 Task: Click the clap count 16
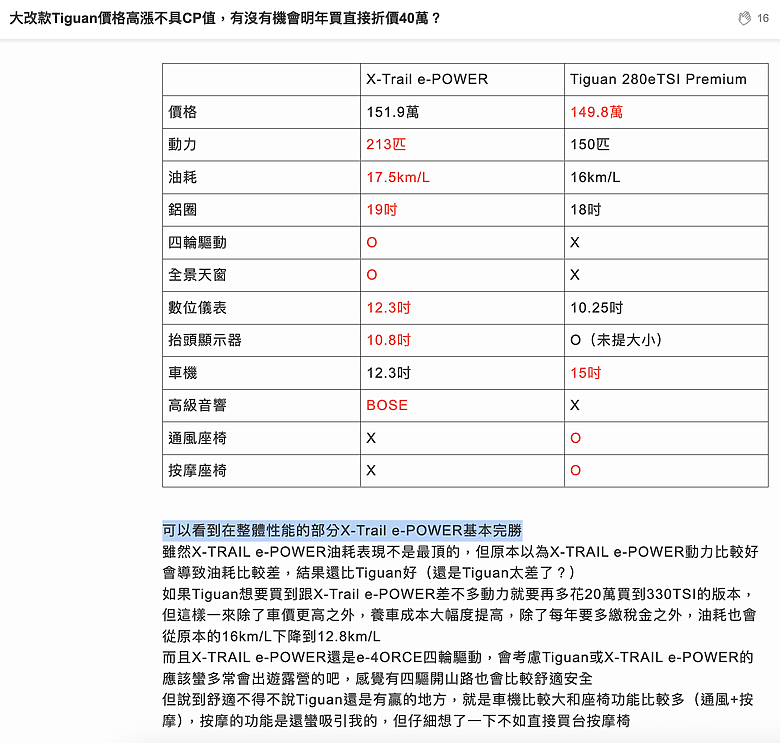[x=763, y=18]
